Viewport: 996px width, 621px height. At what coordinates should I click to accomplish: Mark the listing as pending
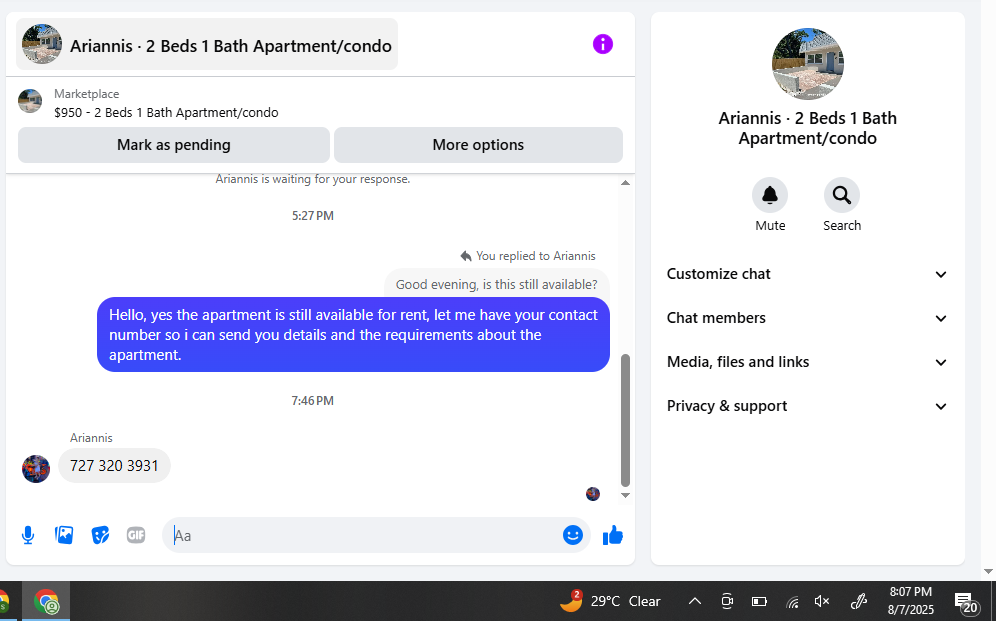173,145
